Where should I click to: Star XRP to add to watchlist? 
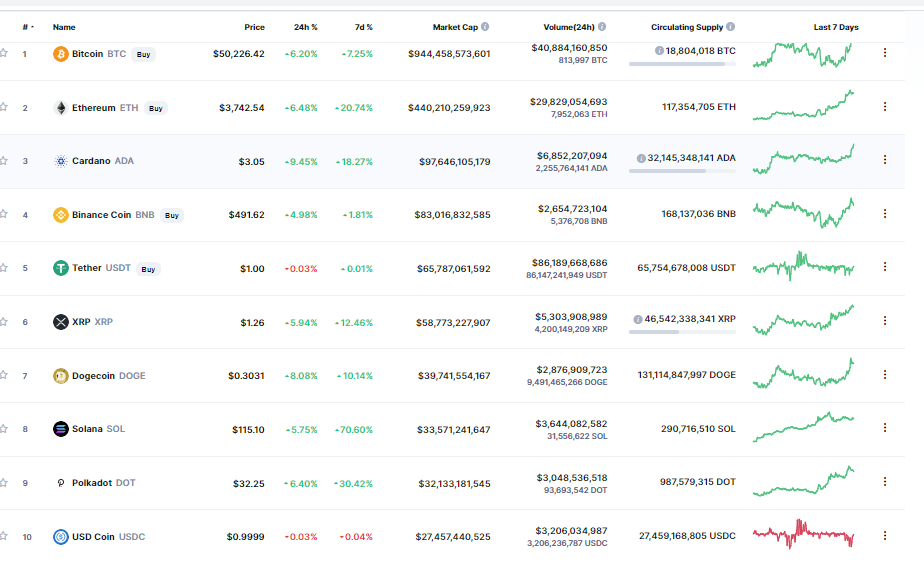click(4, 321)
